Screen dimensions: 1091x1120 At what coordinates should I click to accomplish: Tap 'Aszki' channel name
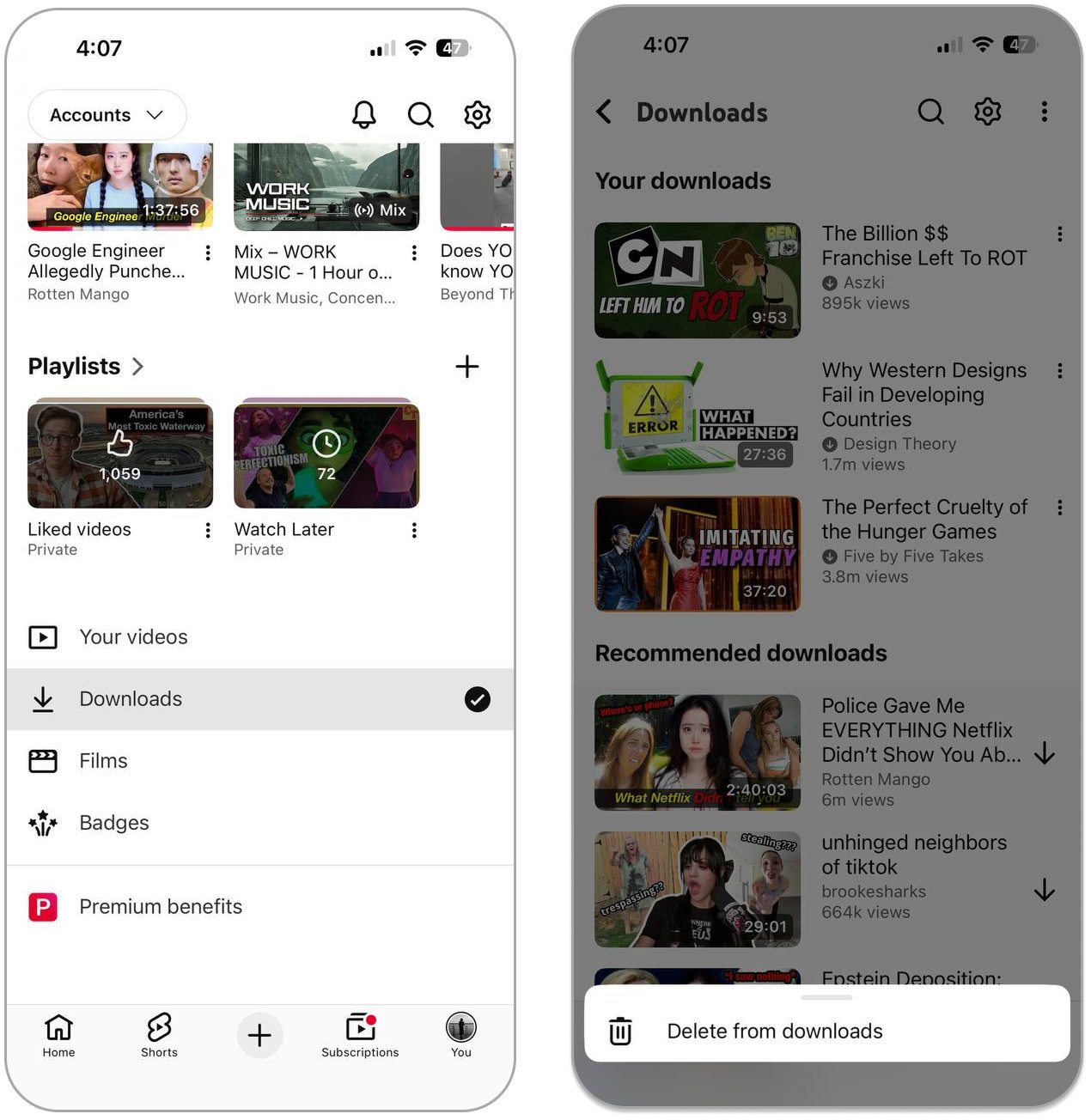point(863,283)
